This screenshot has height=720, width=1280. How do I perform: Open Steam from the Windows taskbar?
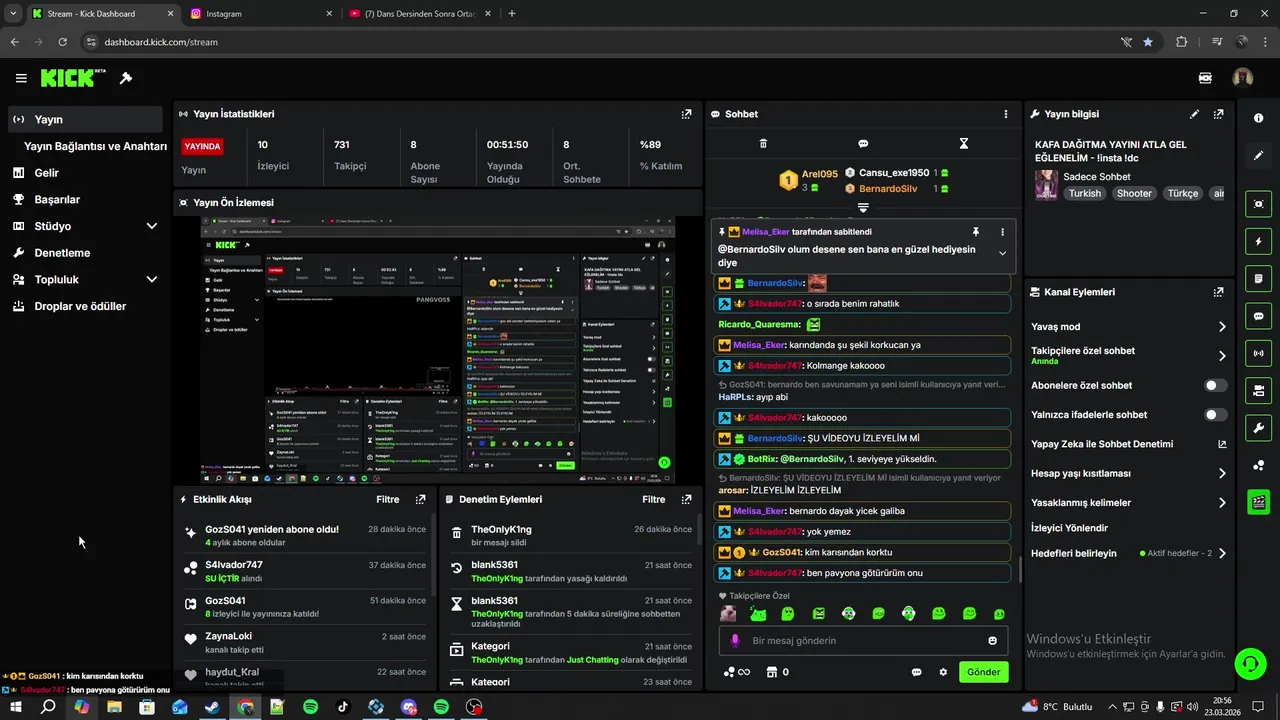tap(212, 707)
